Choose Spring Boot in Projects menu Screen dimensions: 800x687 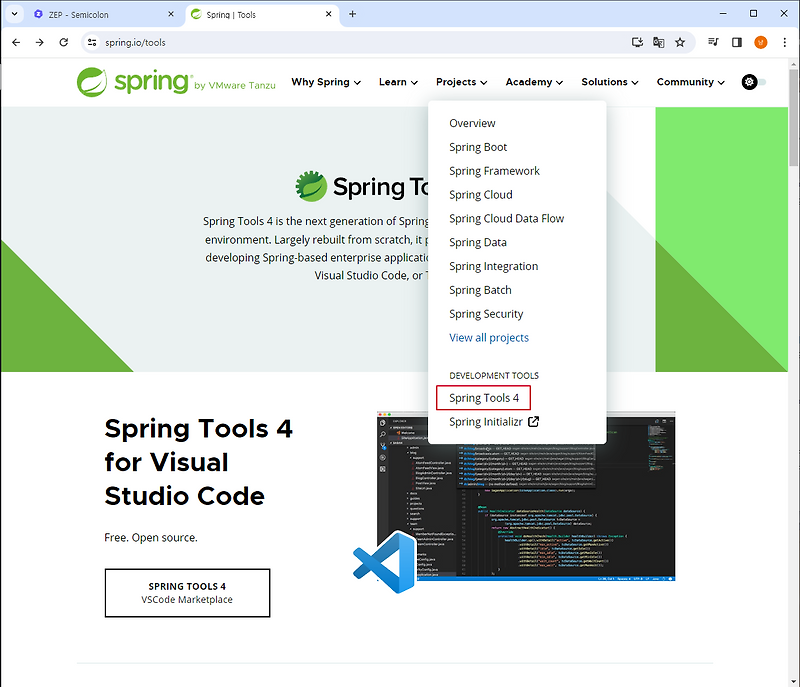[x=478, y=147]
